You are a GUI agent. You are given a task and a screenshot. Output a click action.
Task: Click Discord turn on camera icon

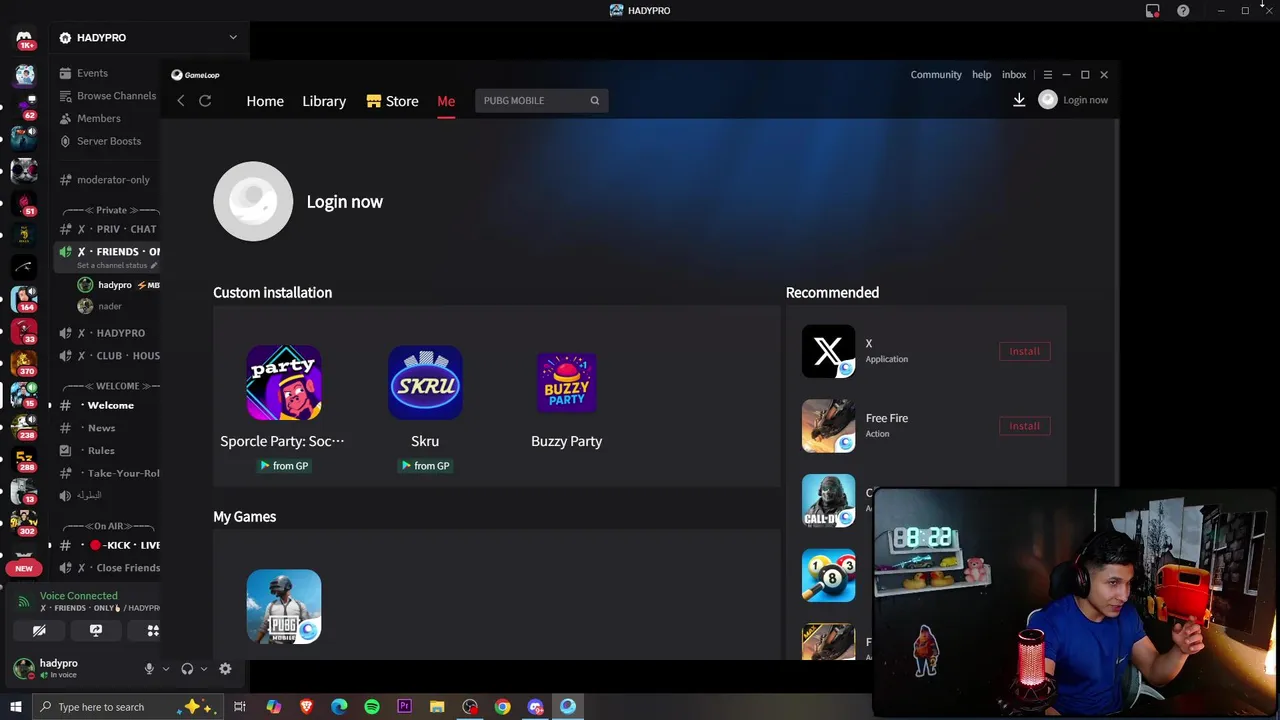[x=39, y=631]
